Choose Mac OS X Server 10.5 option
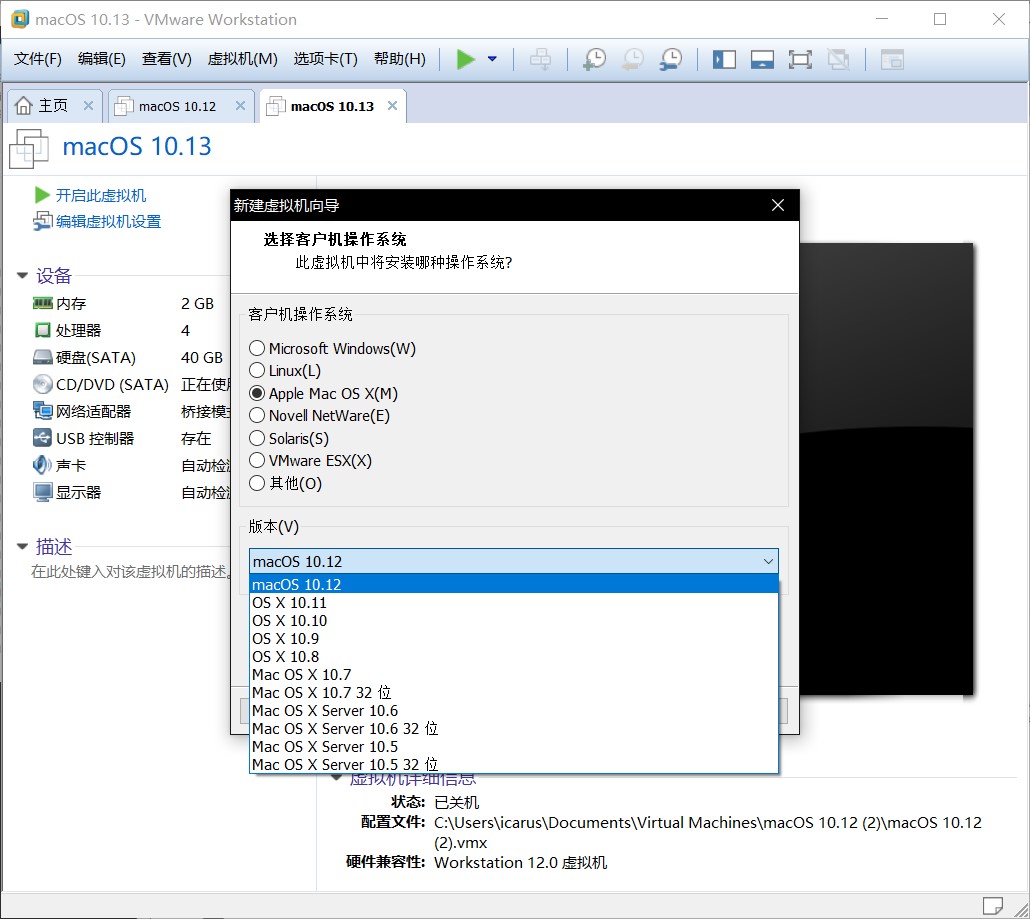Screen dimensions: 1030x919 coord(514,746)
